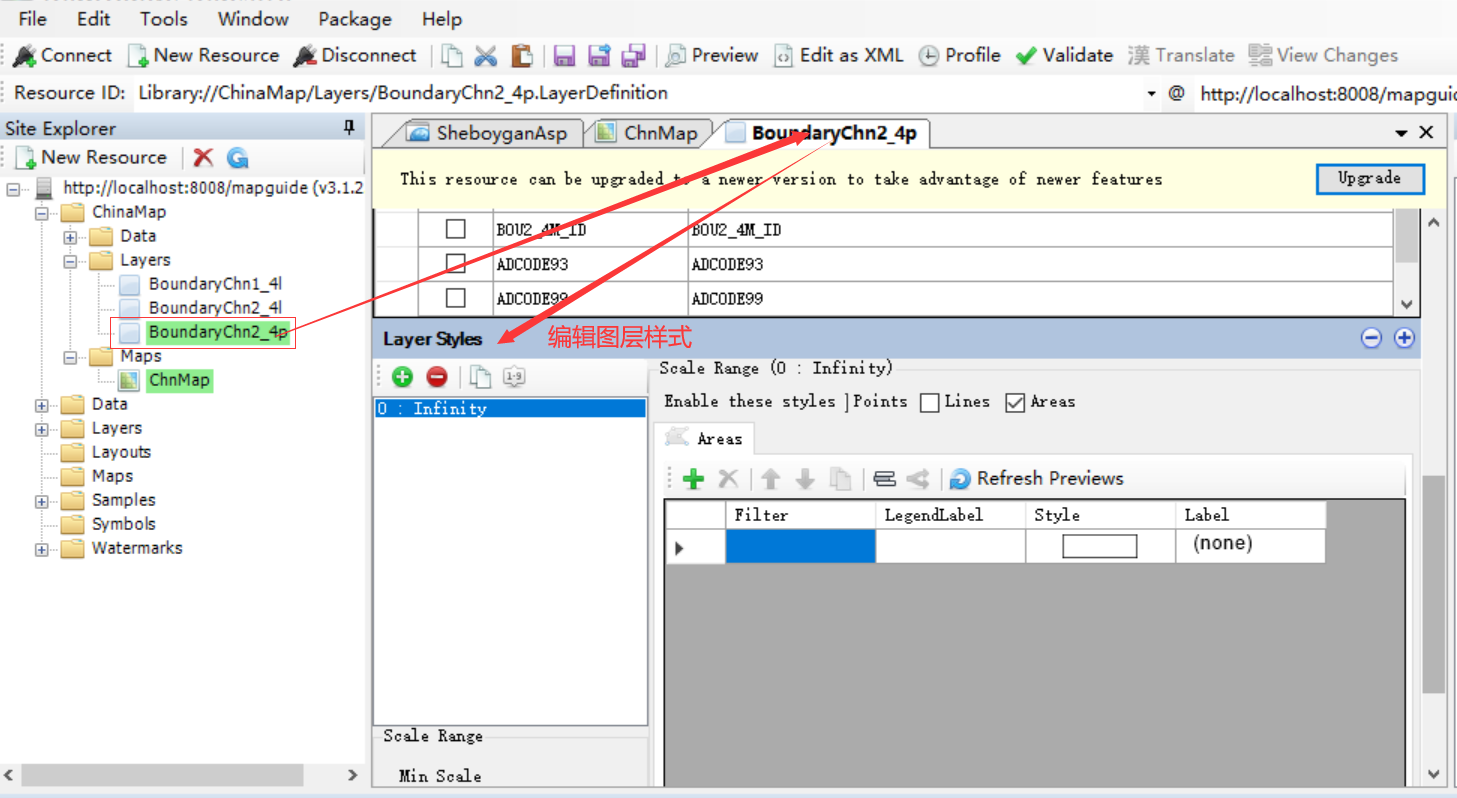Image resolution: width=1457 pixels, height=798 pixels.
Task: Click the Connect toolbar button
Action: point(63,55)
